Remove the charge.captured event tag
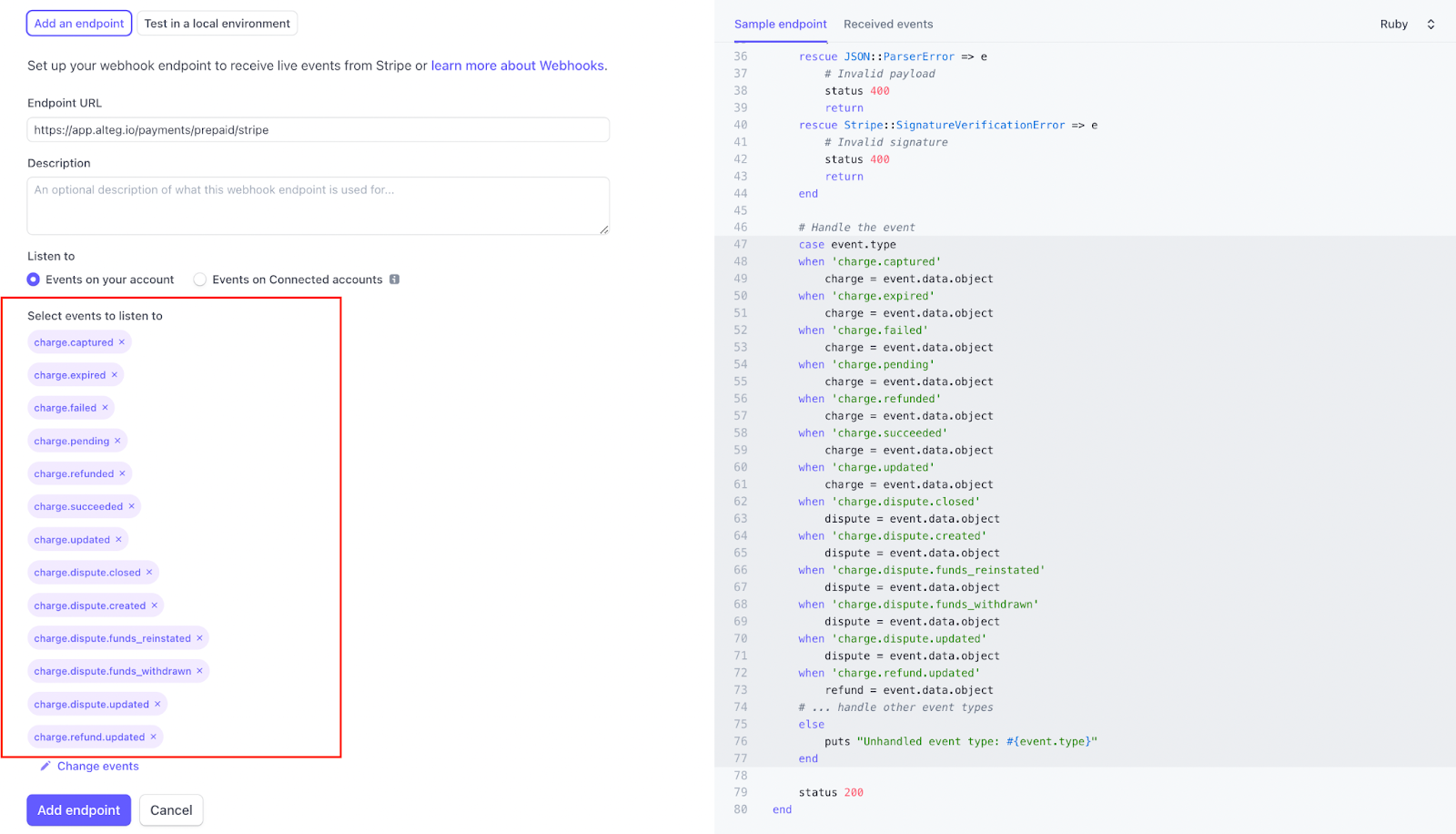The height and width of the screenshot is (834, 1456). (122, 342)
